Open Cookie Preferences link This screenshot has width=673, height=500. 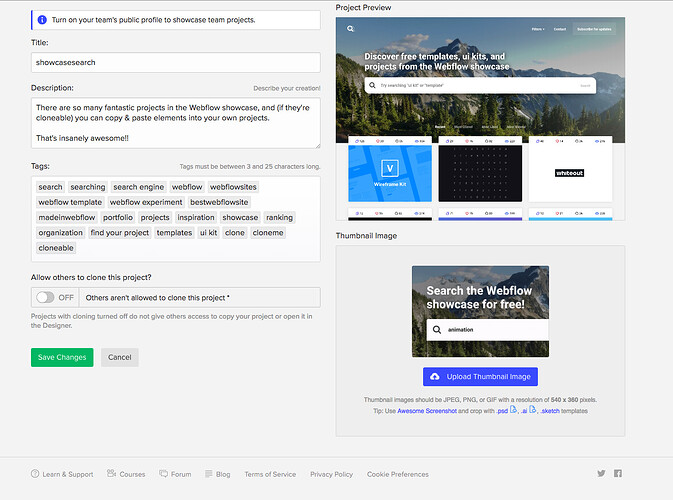[x=397, y=474]
